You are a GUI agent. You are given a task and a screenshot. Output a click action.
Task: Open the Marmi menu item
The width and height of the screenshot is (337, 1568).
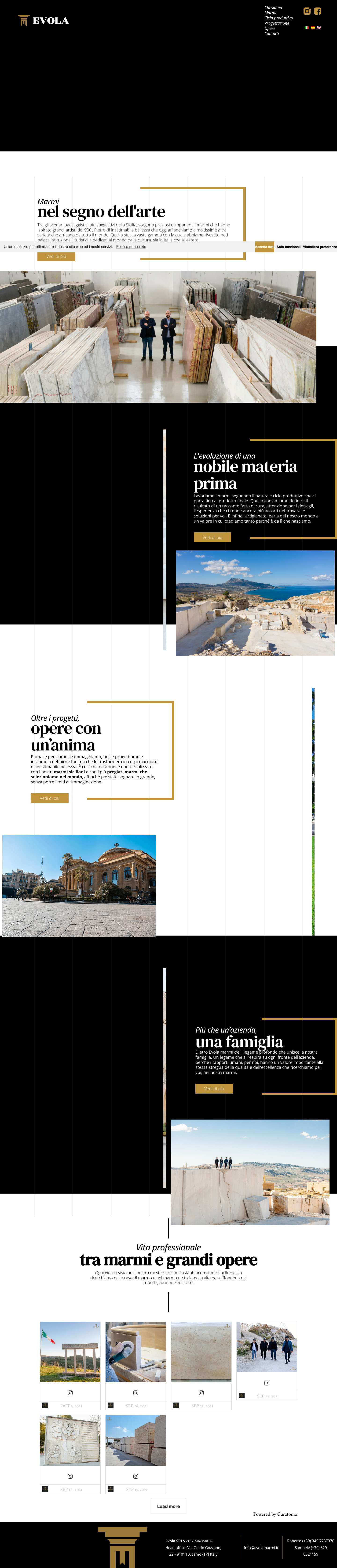tap(271, 13)
